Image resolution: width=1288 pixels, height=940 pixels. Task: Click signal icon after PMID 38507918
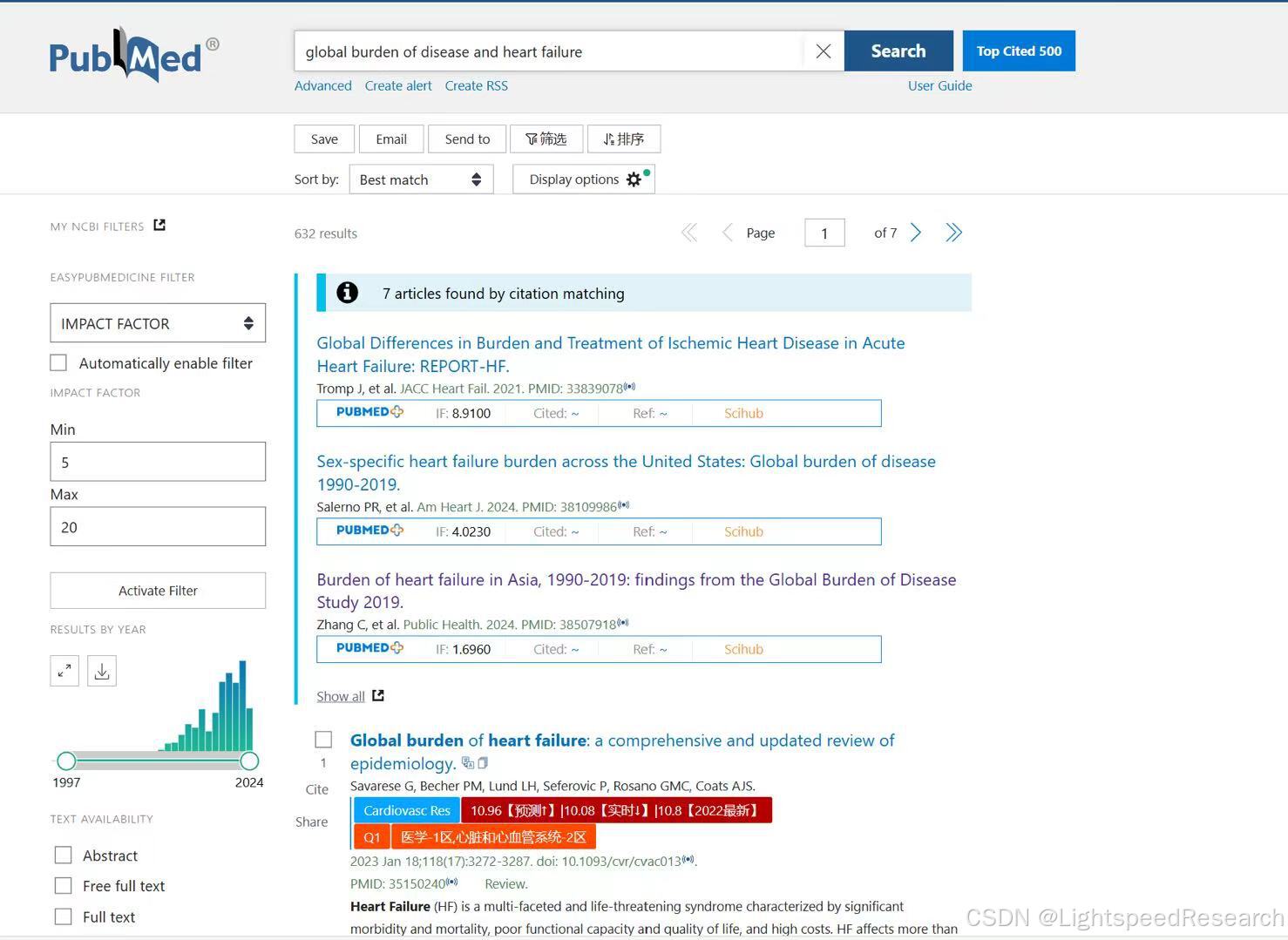623,623
